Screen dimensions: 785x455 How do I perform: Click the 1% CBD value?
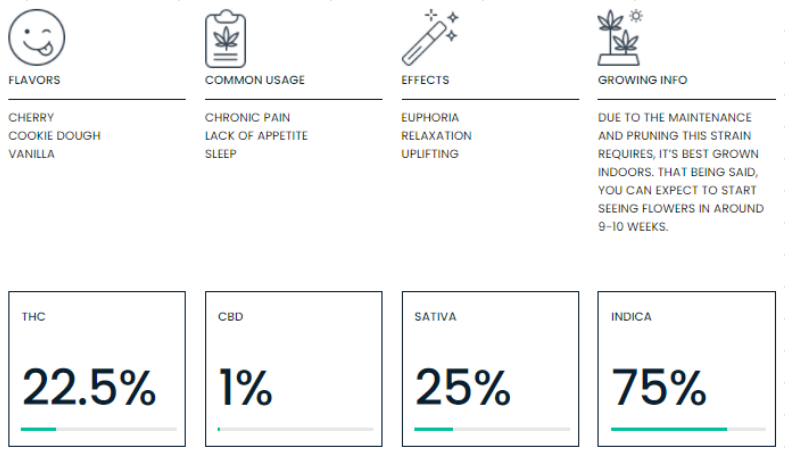click(245, 387)
